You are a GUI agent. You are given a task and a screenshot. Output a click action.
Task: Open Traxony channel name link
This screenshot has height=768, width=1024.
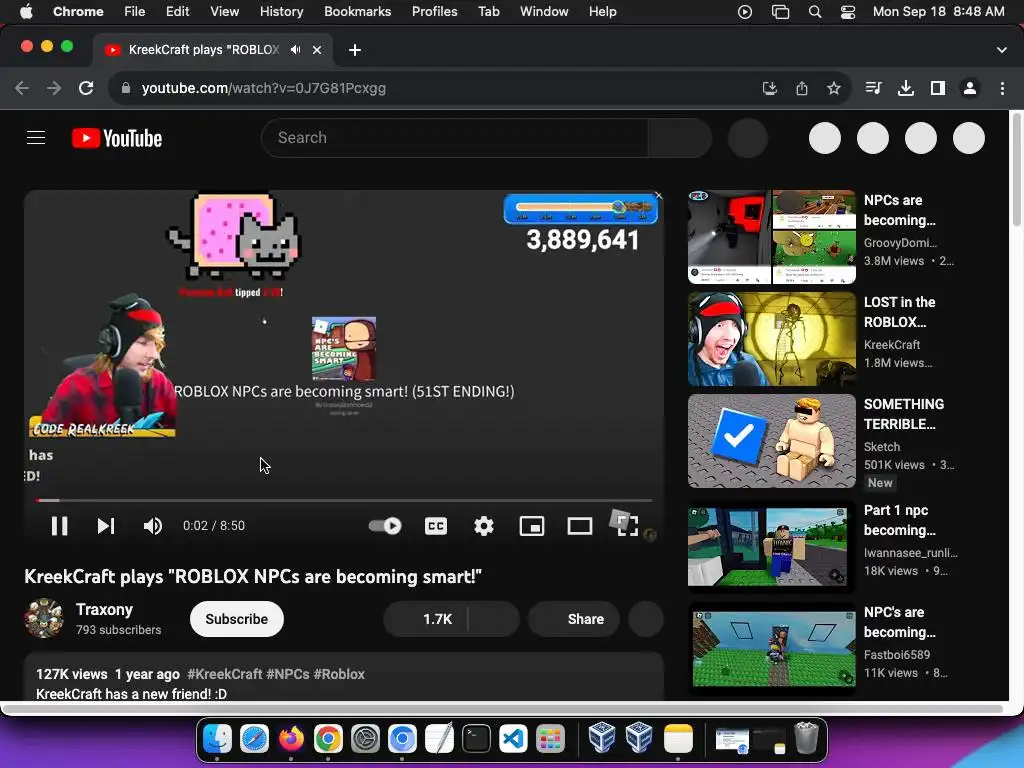104,609
